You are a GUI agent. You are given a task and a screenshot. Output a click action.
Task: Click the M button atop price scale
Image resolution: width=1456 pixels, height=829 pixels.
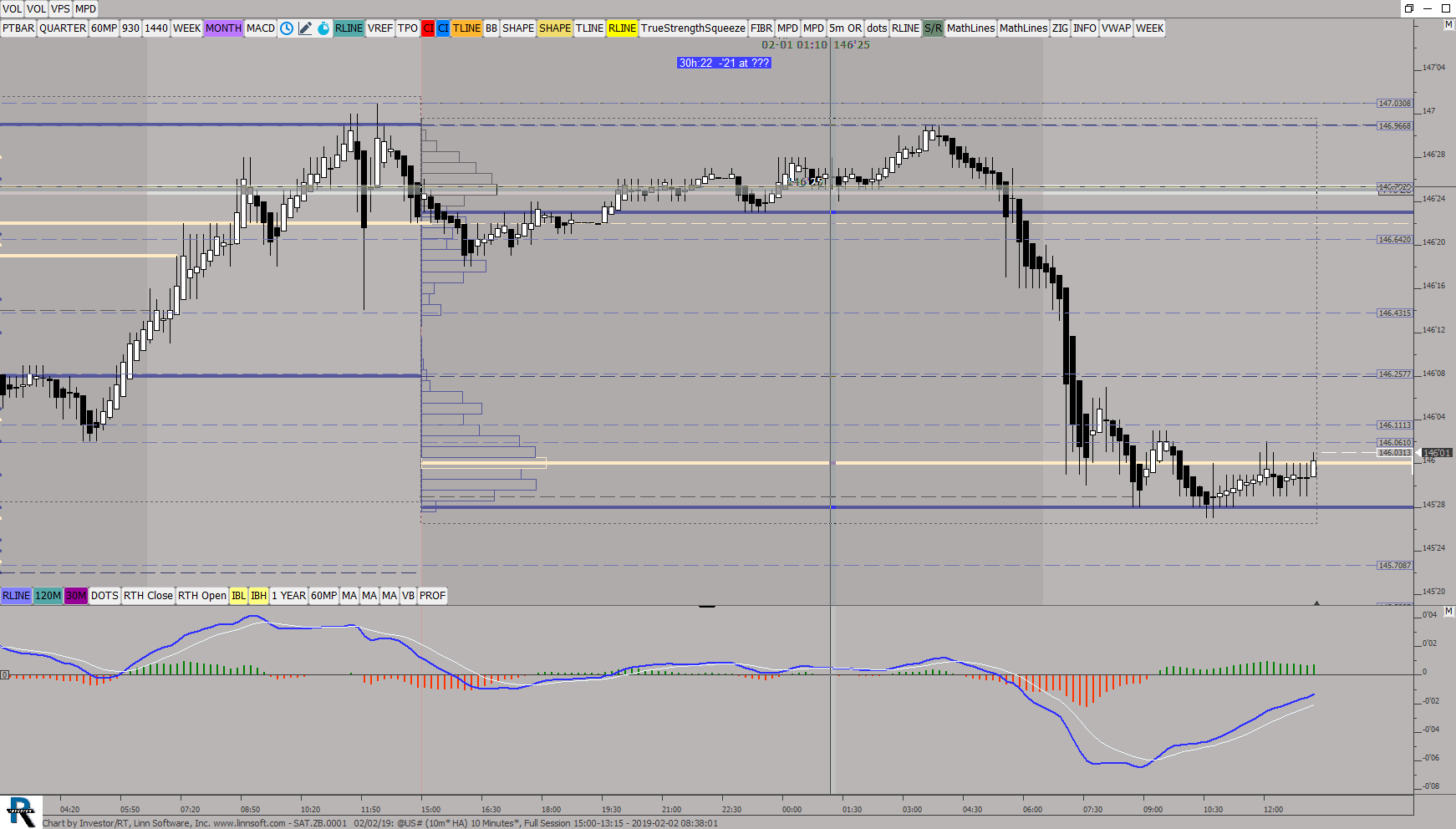[1448, 25]
